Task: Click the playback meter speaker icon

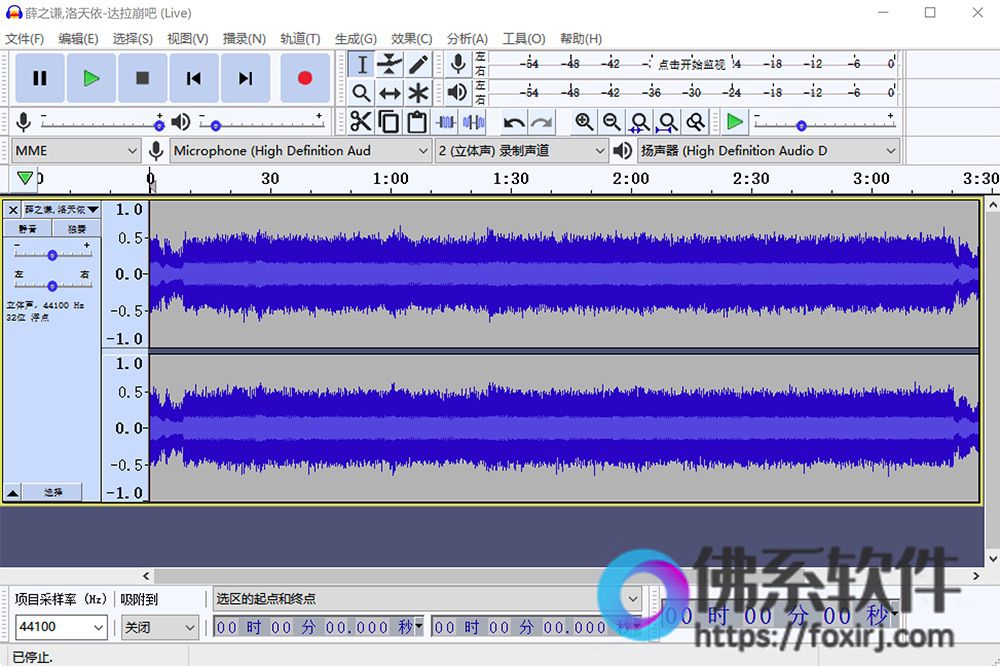Action: click(457, 92)
